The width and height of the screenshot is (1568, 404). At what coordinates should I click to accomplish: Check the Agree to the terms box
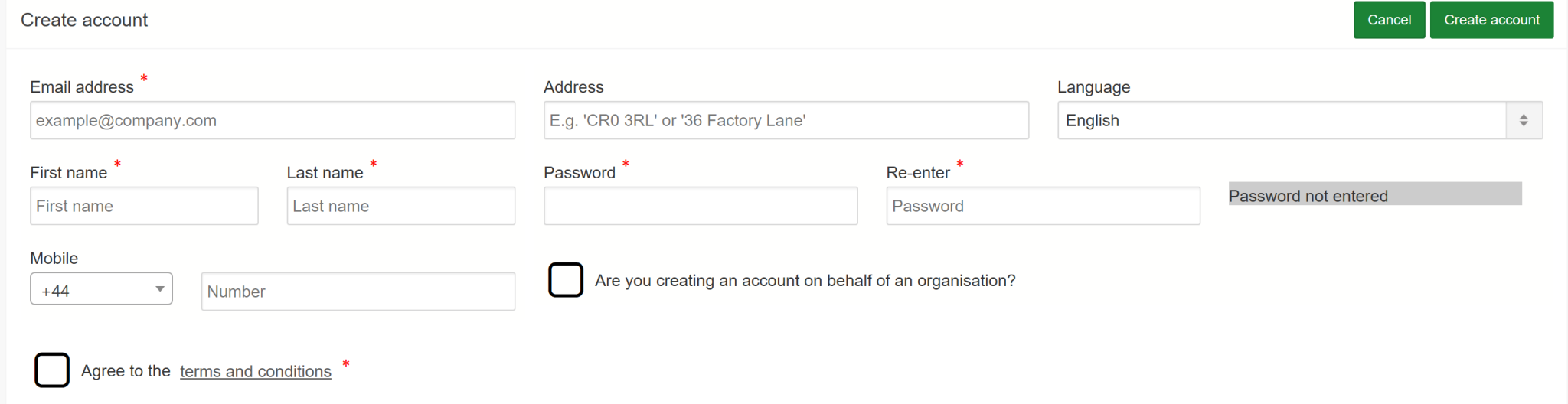[x=52, y=370]
